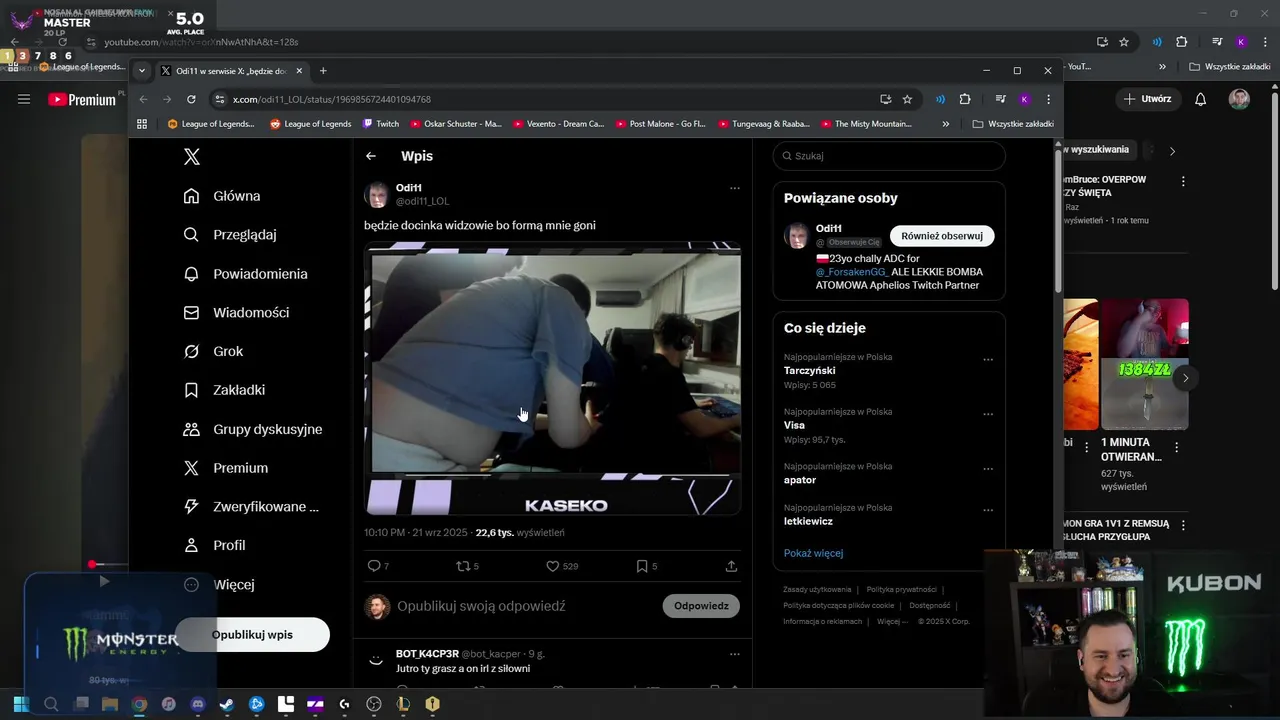Open a new tab in front window

(x=323, y=71)
